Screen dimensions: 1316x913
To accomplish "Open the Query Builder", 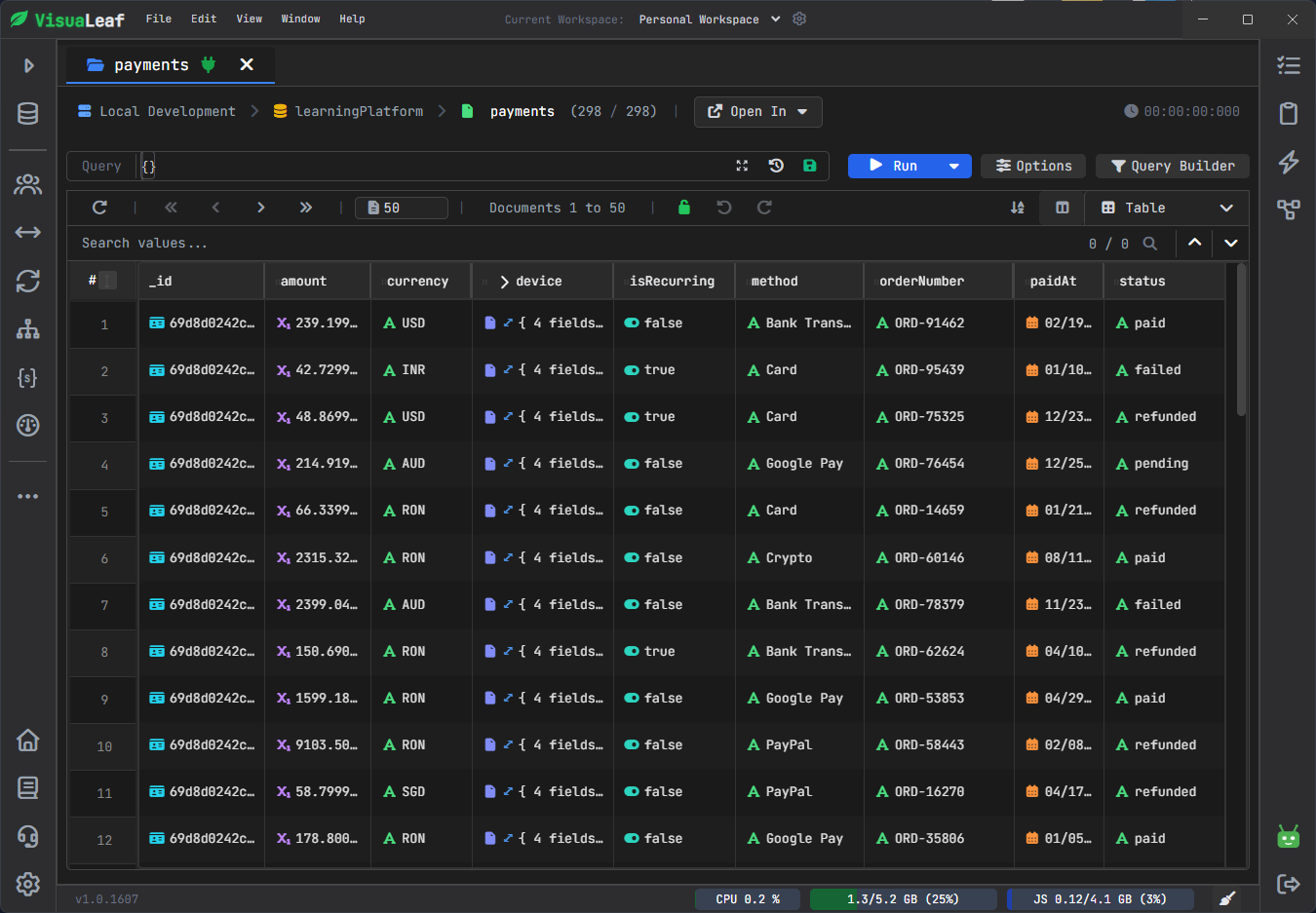I will pos(1173,166).
